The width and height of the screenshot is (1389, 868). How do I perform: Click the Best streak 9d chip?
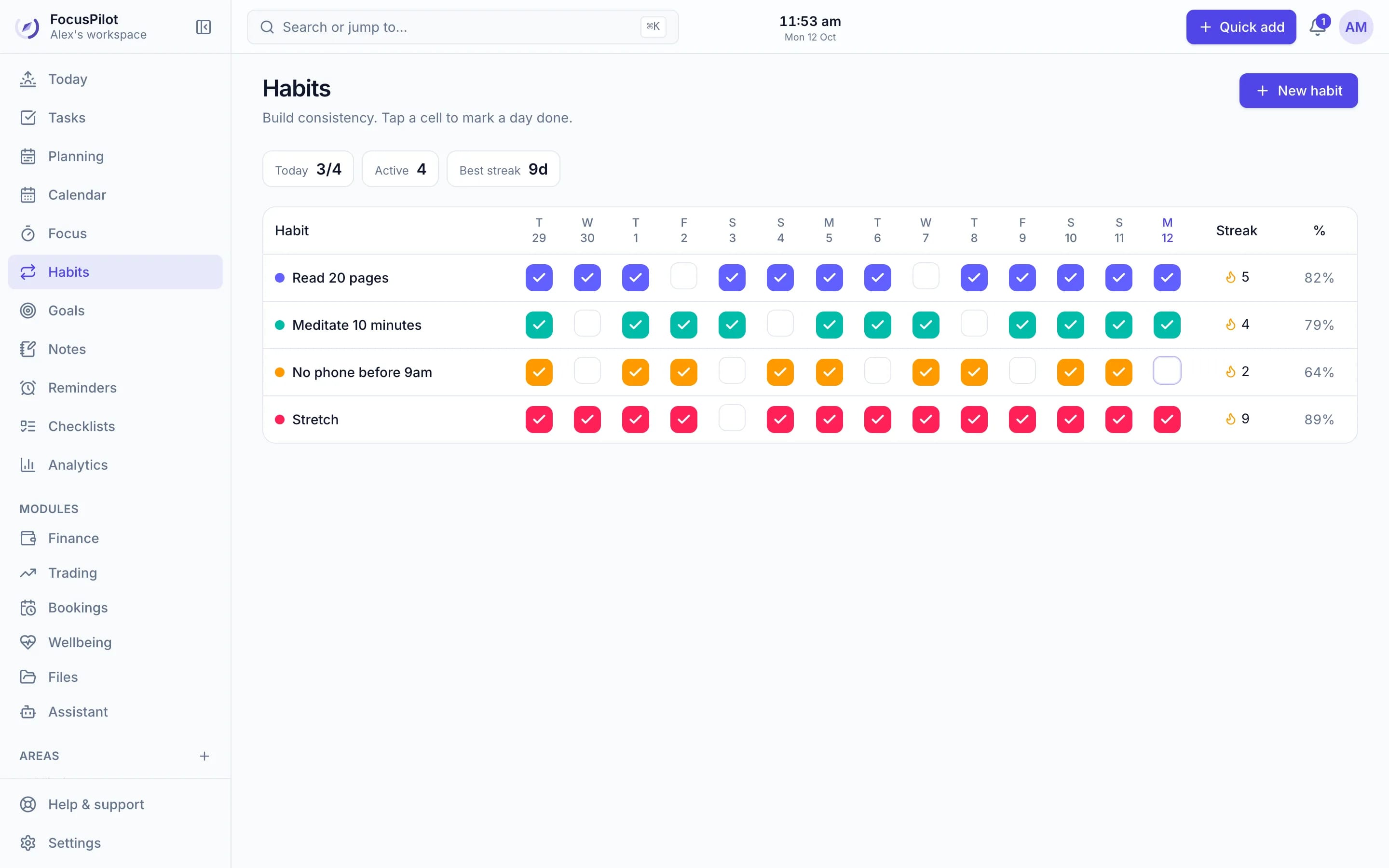tap(504, 169)
